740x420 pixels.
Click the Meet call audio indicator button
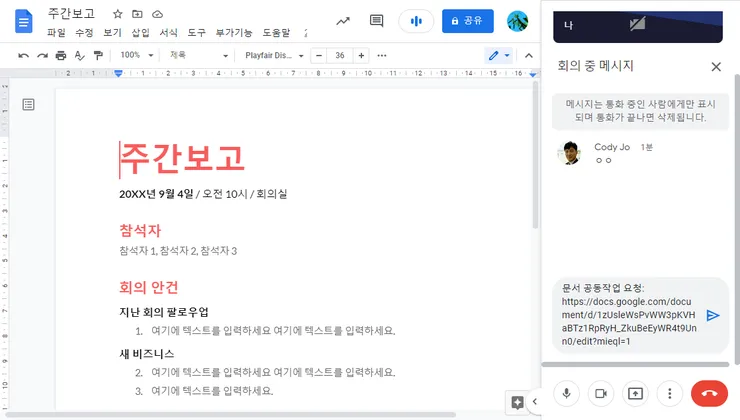(416, 21)
